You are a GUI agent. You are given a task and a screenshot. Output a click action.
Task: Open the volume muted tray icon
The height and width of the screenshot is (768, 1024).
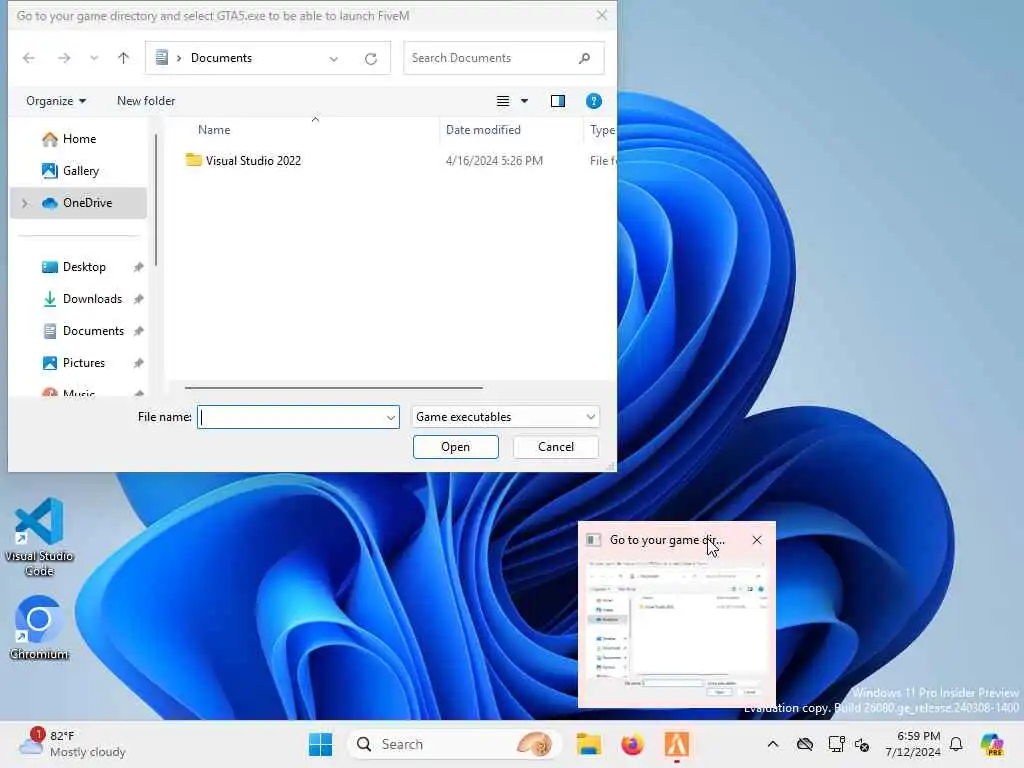click(862, 744)
